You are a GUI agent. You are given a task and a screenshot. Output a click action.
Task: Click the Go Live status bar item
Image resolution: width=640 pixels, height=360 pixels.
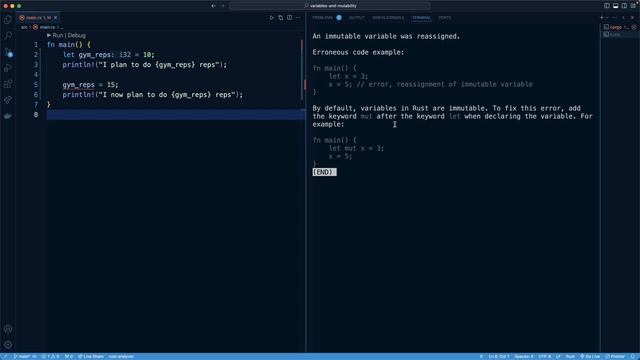[x=590, y=356]
